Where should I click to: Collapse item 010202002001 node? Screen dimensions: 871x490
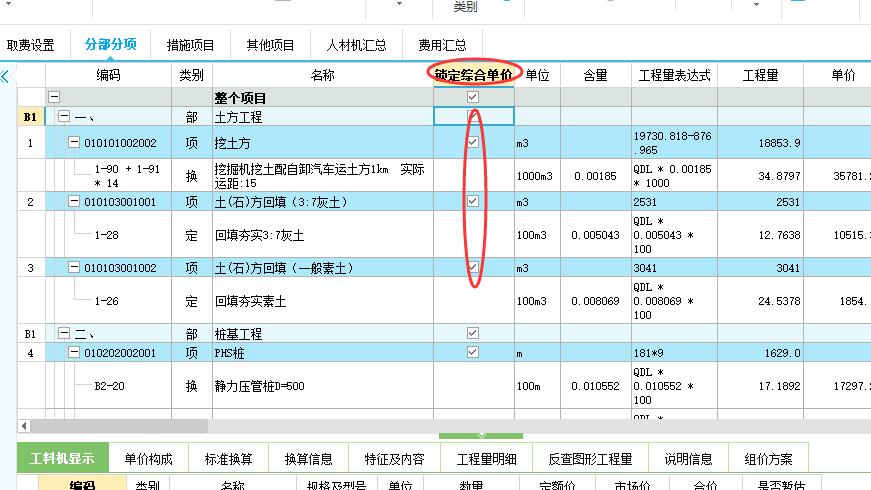click(x=74, y=352)
